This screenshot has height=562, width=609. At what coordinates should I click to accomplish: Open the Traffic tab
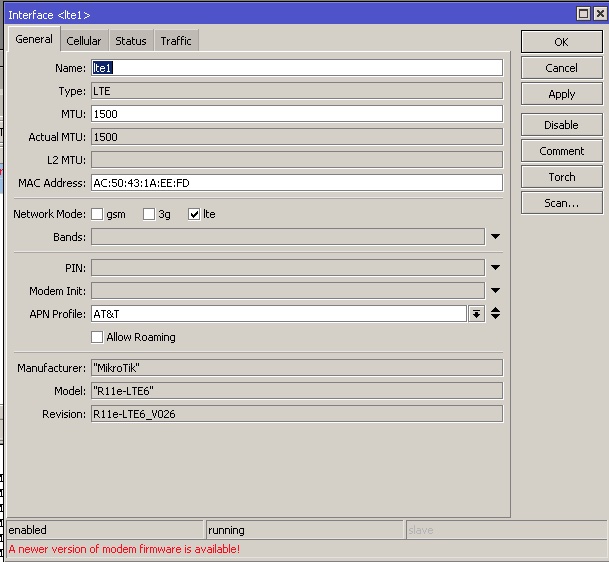(x=176, y=40)
